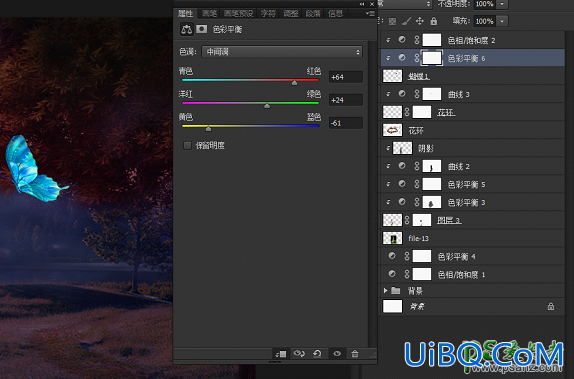This screenshot has width=574, height=379.
Task: Click the cyan-red slider handle
Action: click(x=294, y=83)
